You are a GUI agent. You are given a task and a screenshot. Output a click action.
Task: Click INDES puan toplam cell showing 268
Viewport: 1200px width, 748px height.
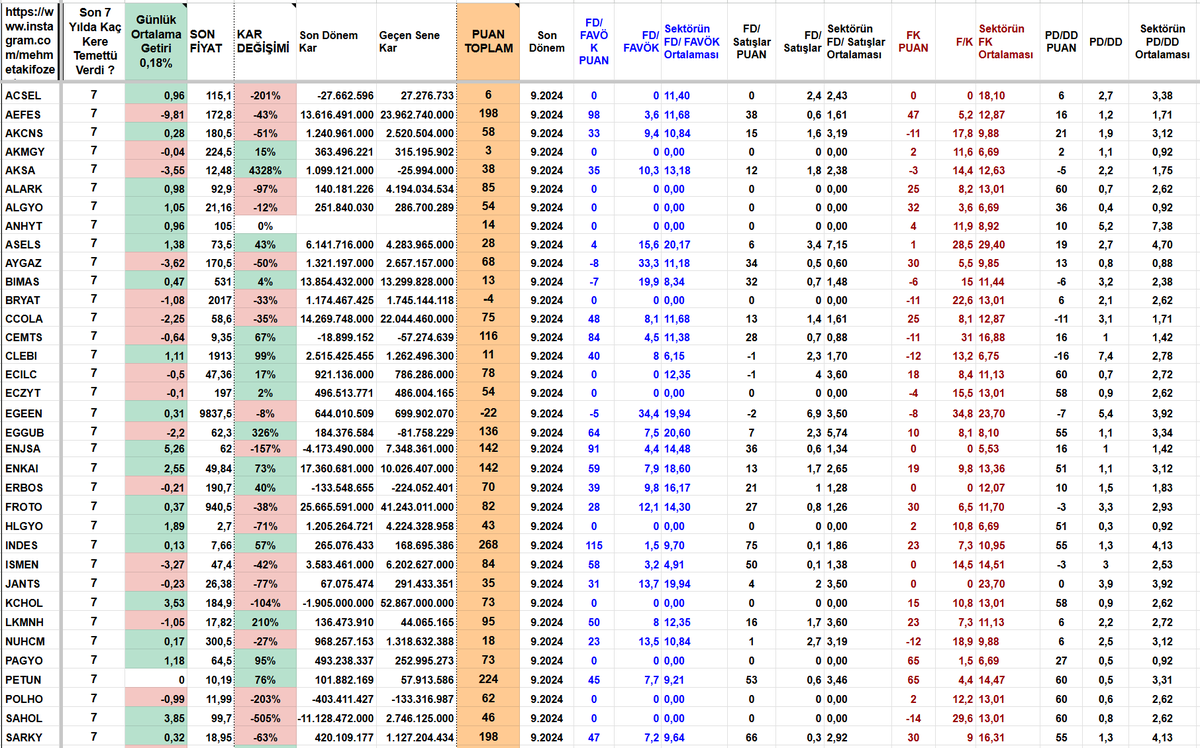(488, 545)
